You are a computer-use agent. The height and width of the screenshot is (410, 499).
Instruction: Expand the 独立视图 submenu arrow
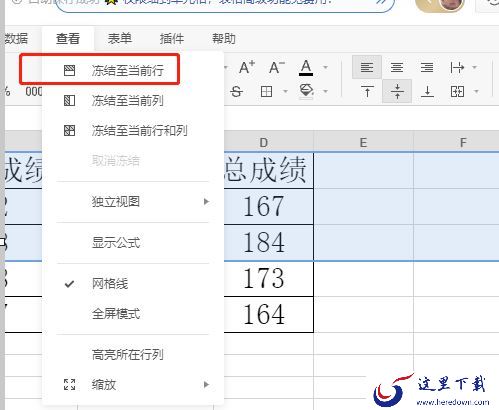pos(206,202)
